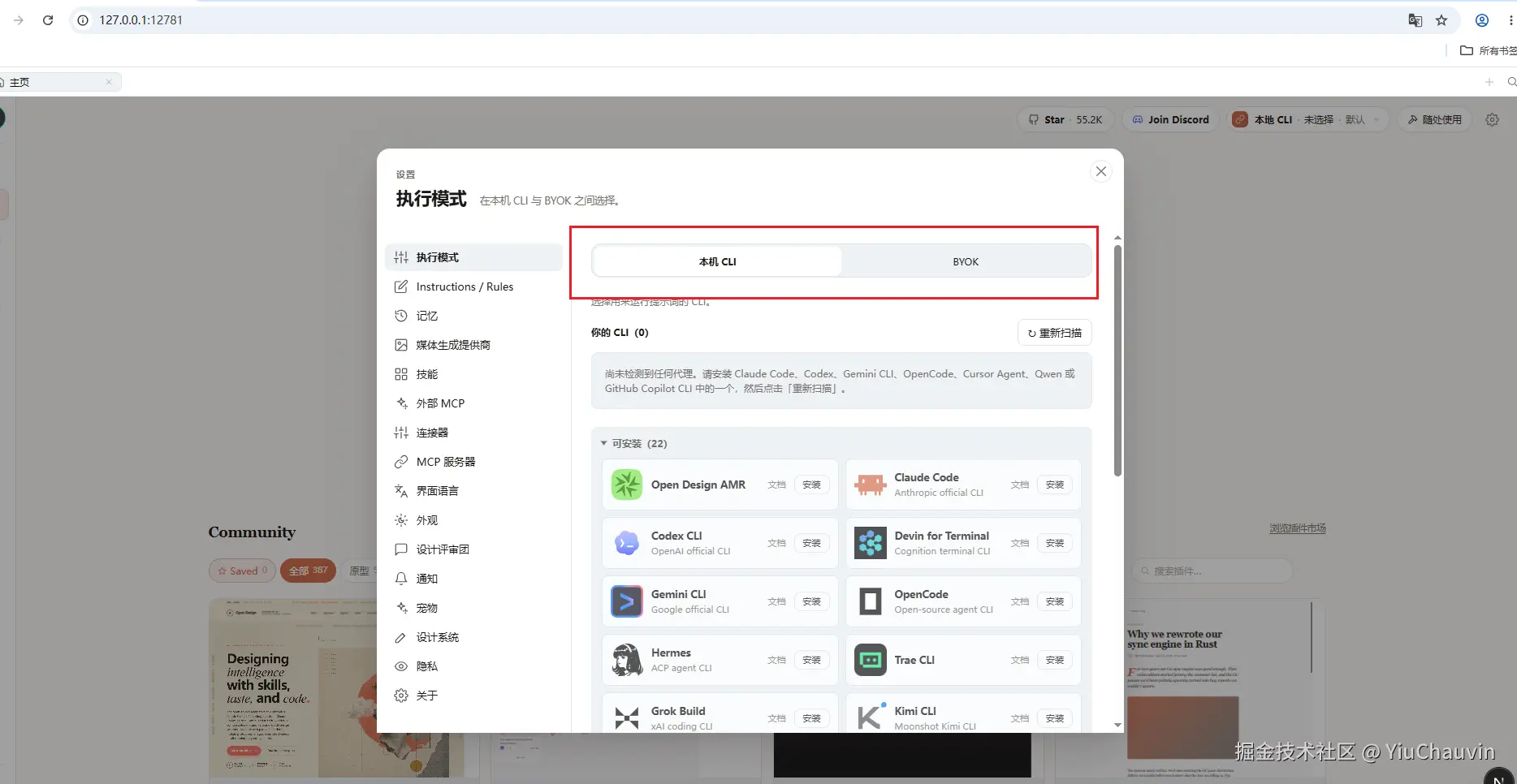Image resolution: width=1517 pixels, height=784 pixels.
Task: Click the scrollbar down arrow in dialog
Action: pos(1117,725)
